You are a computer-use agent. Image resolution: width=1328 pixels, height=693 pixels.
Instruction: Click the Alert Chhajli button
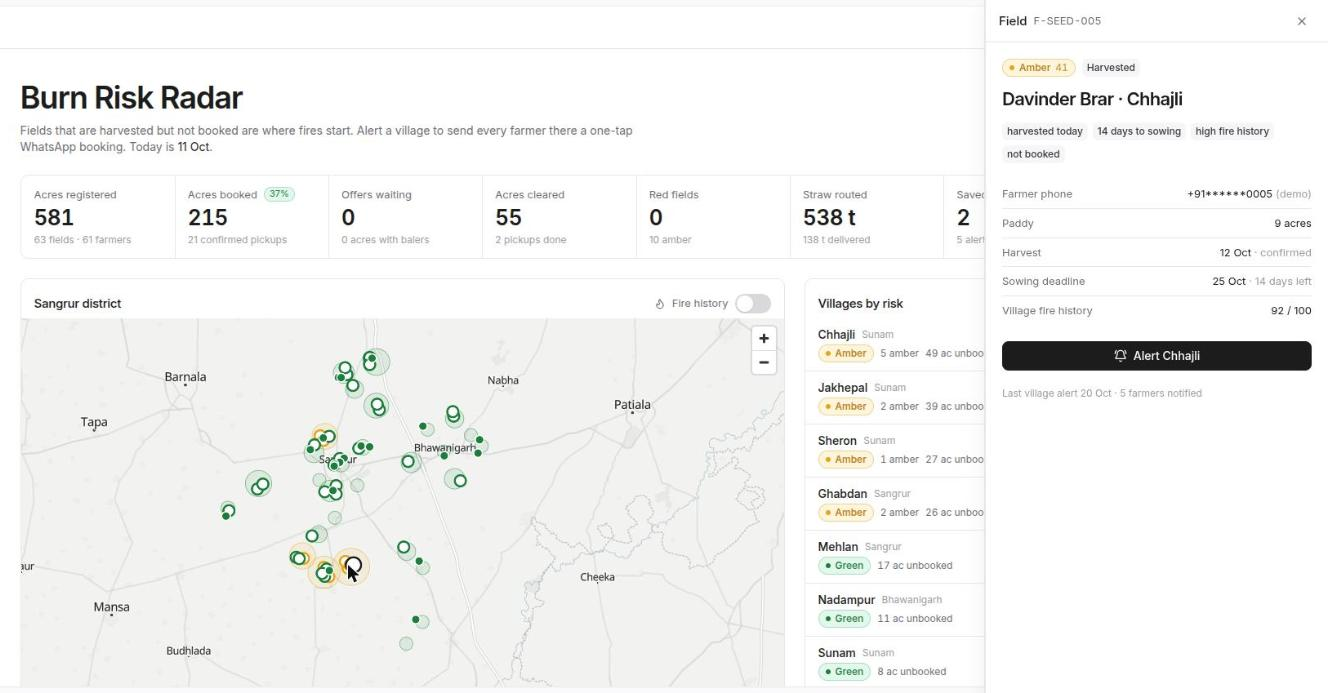[1156, 356]
